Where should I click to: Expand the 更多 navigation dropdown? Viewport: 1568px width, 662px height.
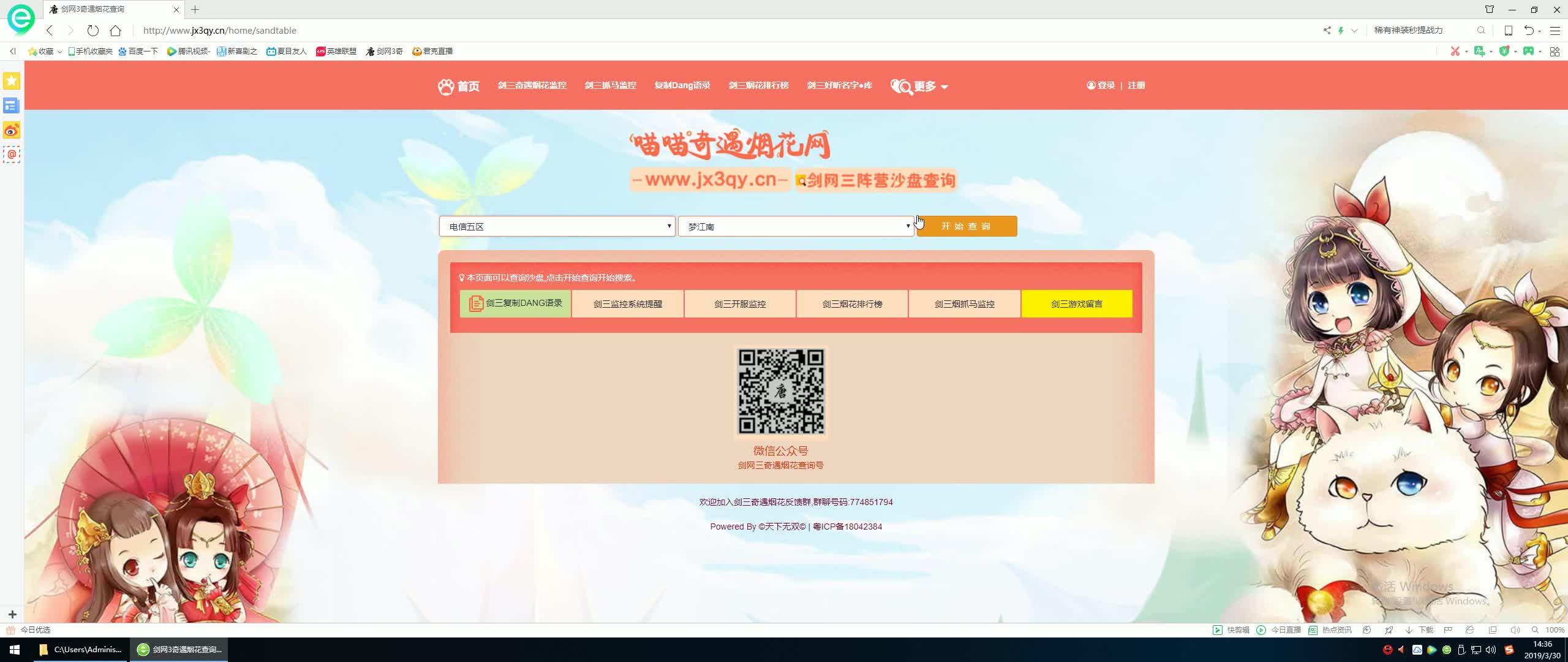(919, 86)
